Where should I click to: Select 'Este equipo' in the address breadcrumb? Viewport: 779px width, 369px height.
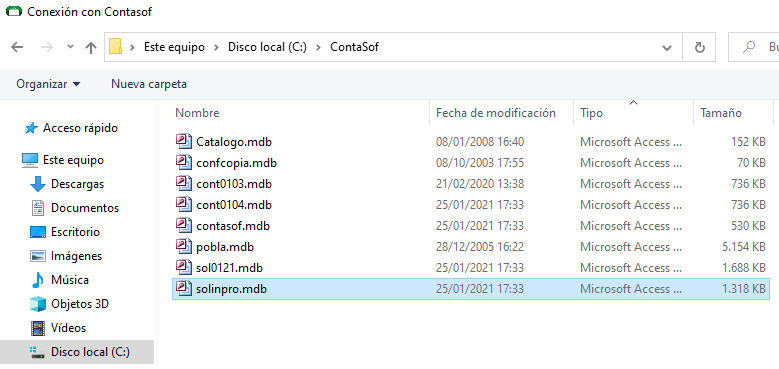coord(174,47)
